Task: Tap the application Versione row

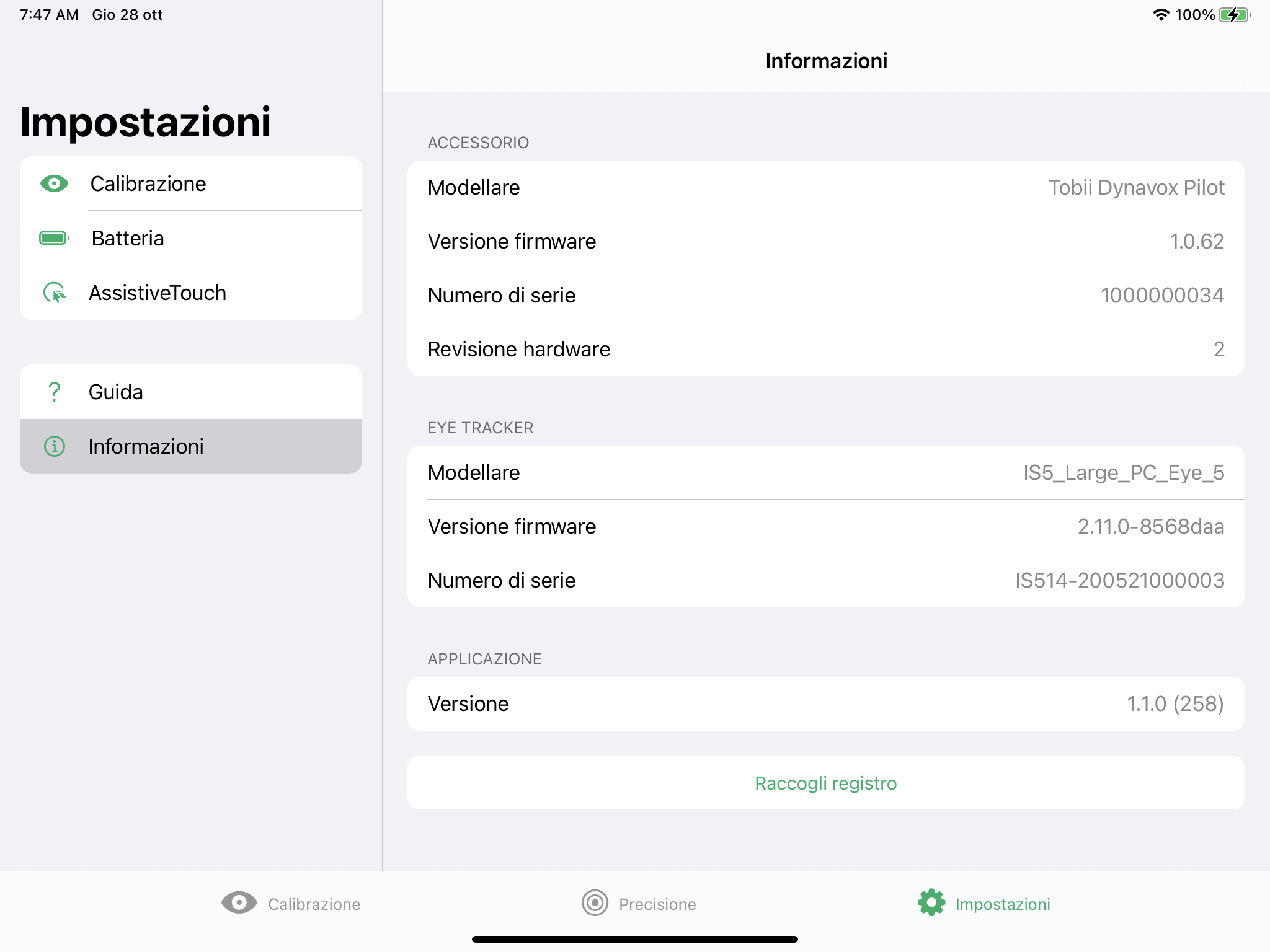Action: pyautogui.click(x=826, y=704)
